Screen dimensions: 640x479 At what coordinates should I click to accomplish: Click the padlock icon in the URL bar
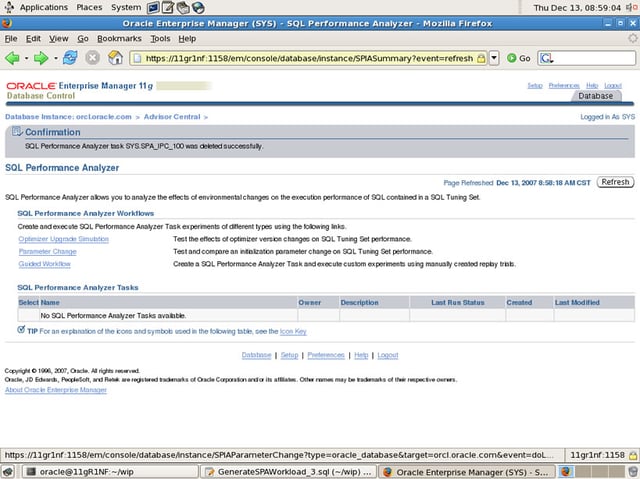[x=481, y=58]
